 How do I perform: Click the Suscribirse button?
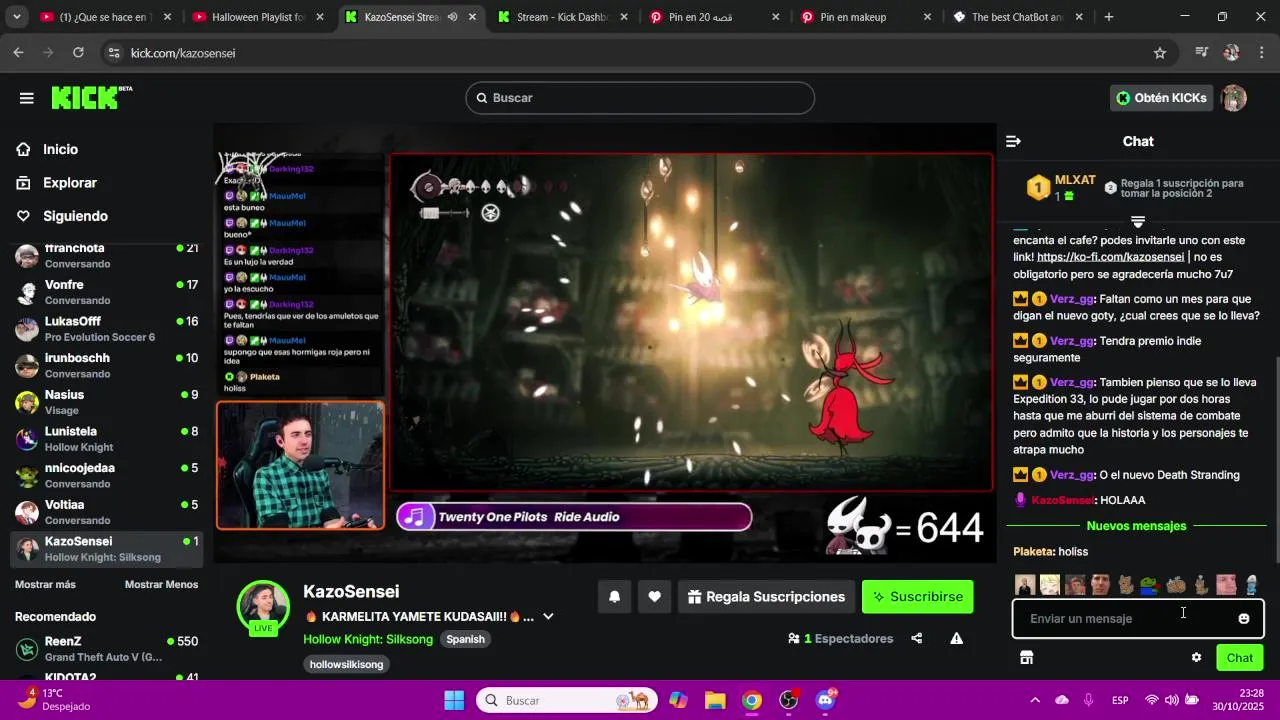point(917,597)
